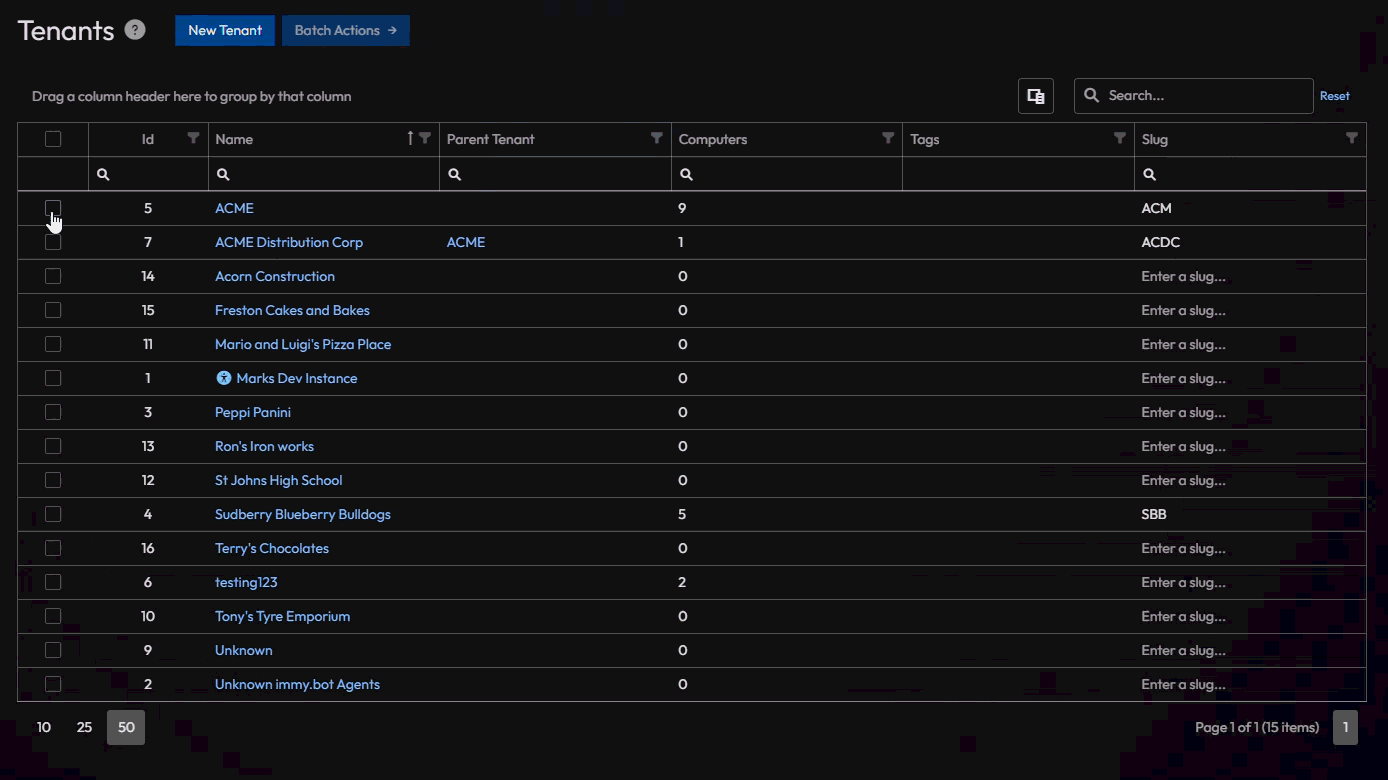The height and width of the screenshot is (780, 1388).
Task: Set page size to 25
Action: (x=85, y=727)
